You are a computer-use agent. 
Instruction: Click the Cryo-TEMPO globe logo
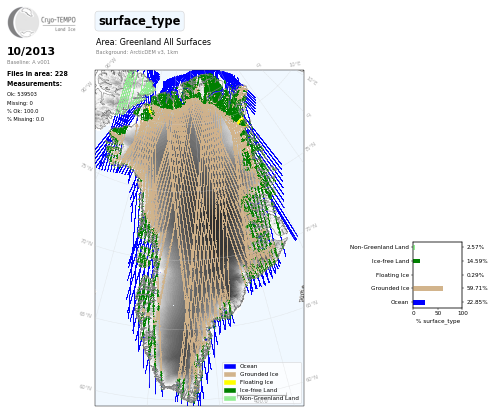pos(23,22)
